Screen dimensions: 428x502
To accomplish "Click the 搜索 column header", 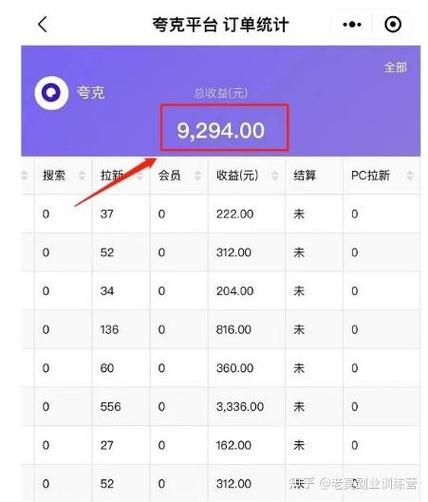I will tap(54, 175).
